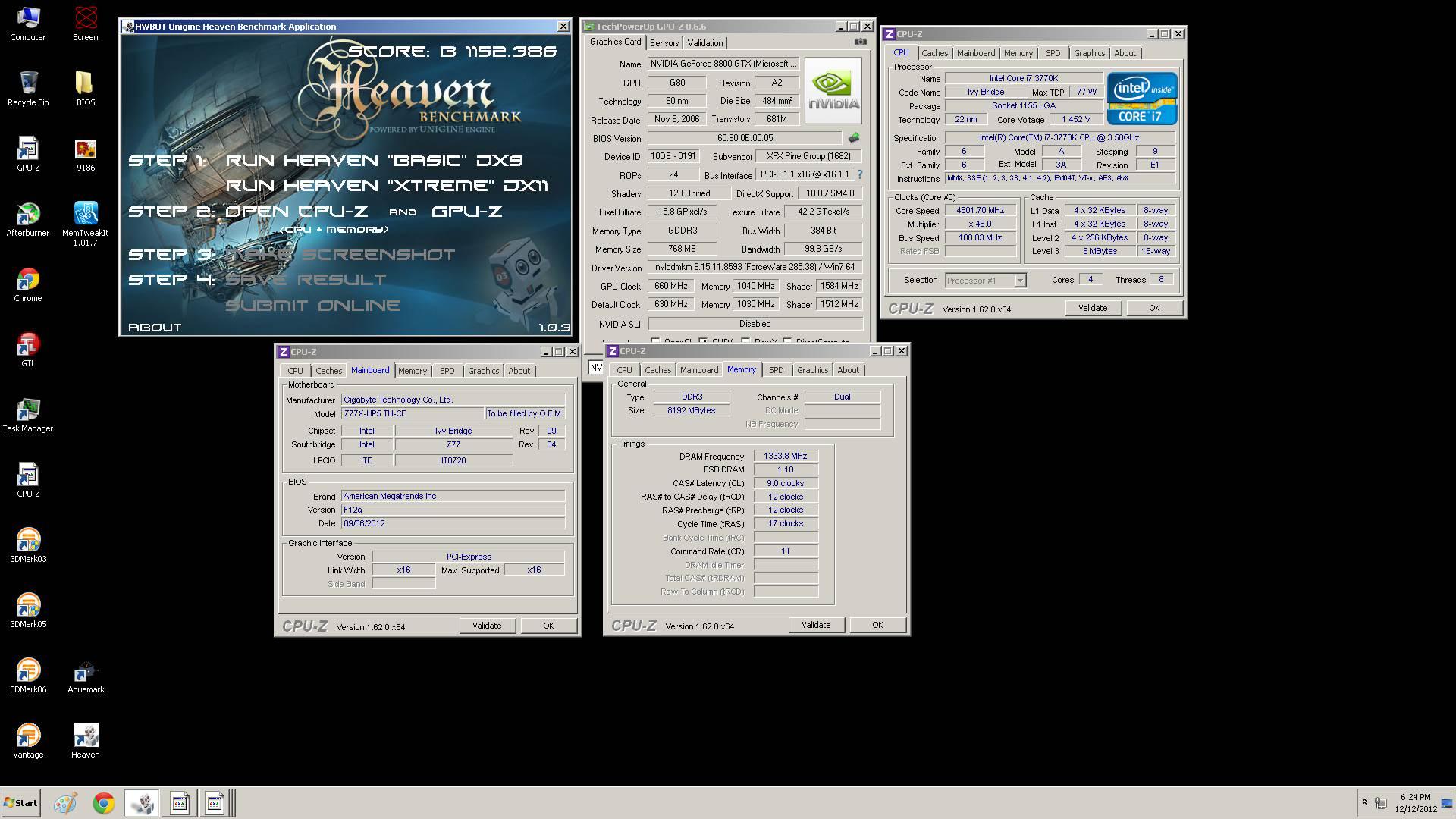Open the BIOS folder on desktop

click(x=85, y=89)
